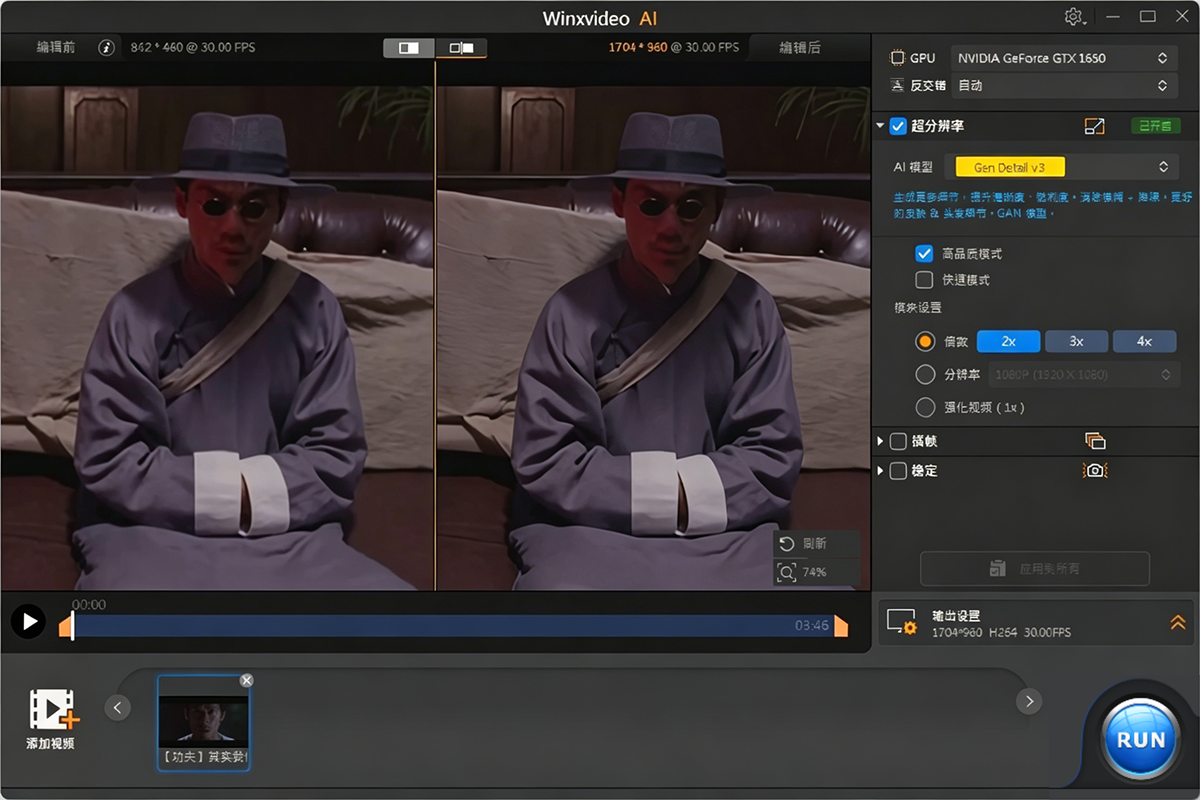Open the 1080P resolution dropdown

[1083, 374]
